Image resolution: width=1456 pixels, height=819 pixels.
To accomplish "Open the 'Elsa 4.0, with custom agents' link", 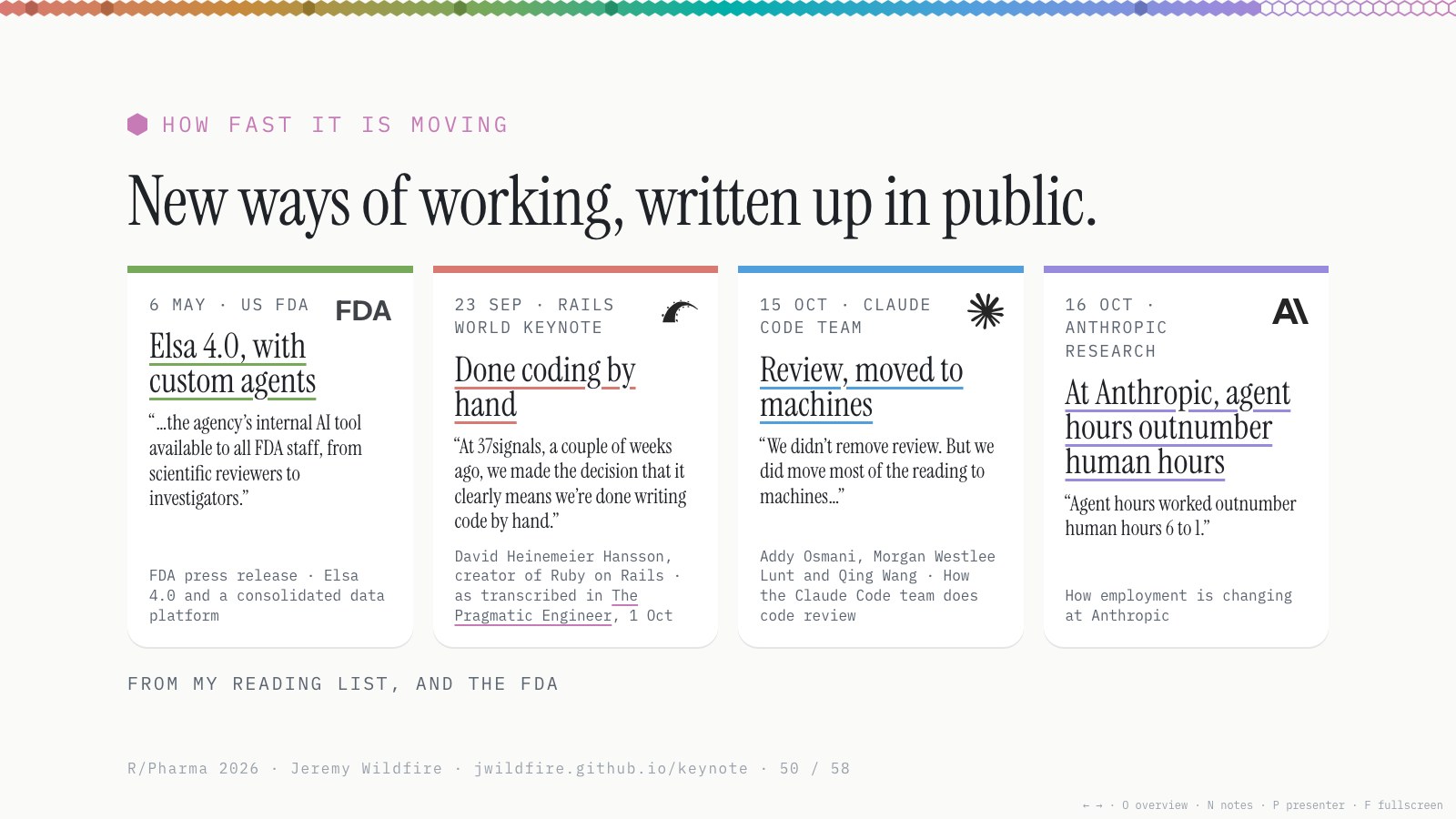I will [x=233, y=364].
